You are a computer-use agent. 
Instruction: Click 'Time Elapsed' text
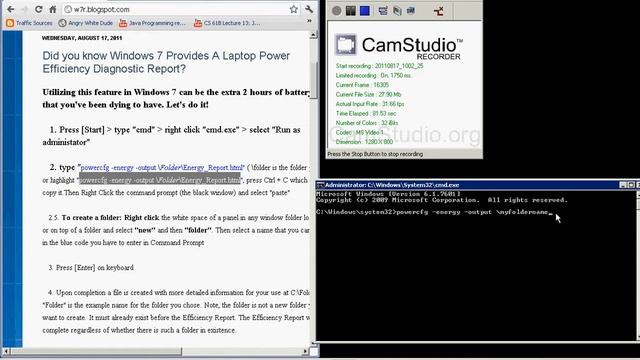(x=366, y=113)
